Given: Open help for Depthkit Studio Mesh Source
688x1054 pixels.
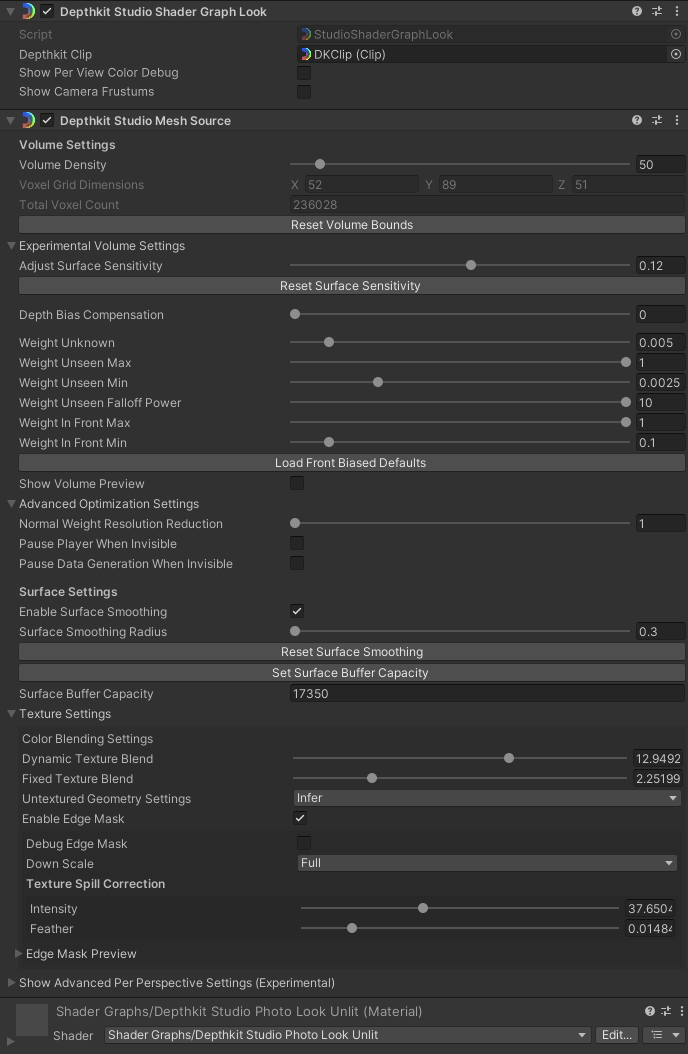Looking at the screenshot, I should tap(637, 120).
